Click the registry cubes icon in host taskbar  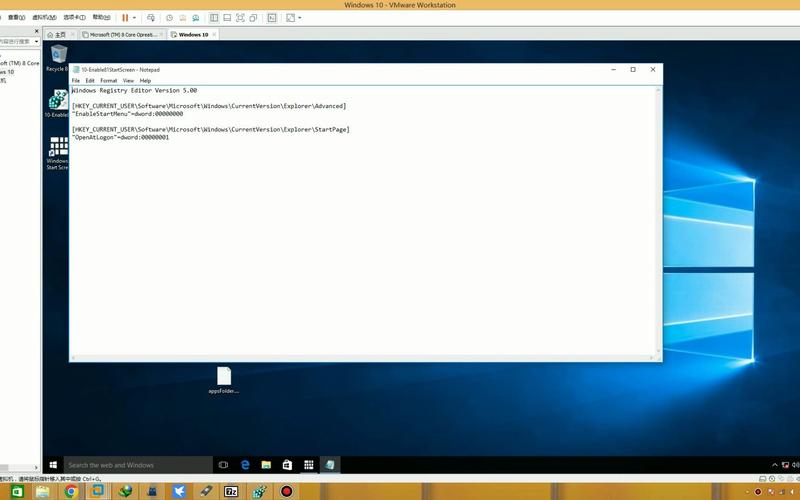pos(259,491)
